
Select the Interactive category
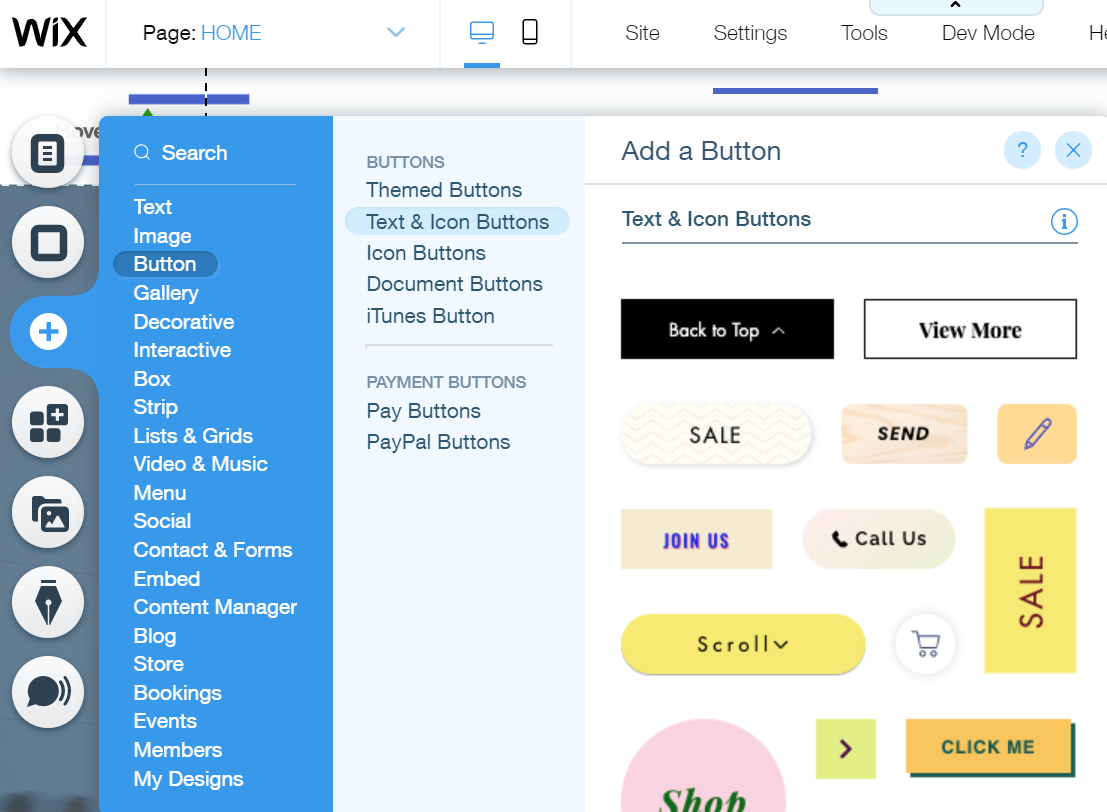tap(182, 350)
